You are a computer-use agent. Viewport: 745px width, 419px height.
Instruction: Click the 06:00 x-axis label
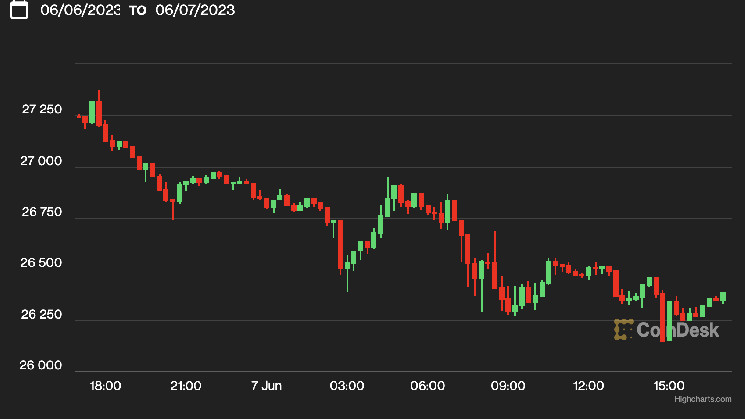[x=427, y=385]
